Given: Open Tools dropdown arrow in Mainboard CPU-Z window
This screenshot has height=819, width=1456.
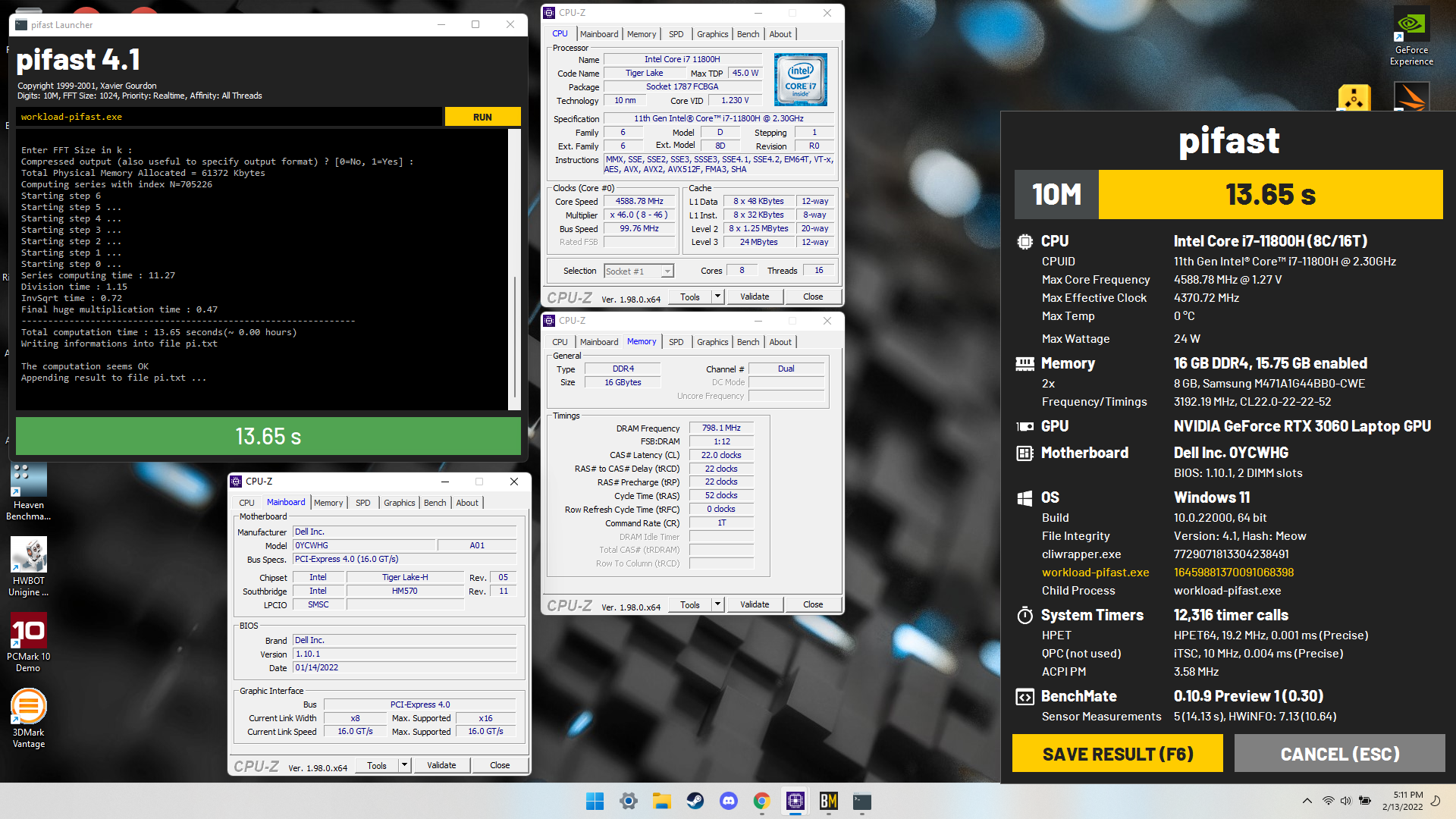Looking at the screenshot, I should [404, 765].
